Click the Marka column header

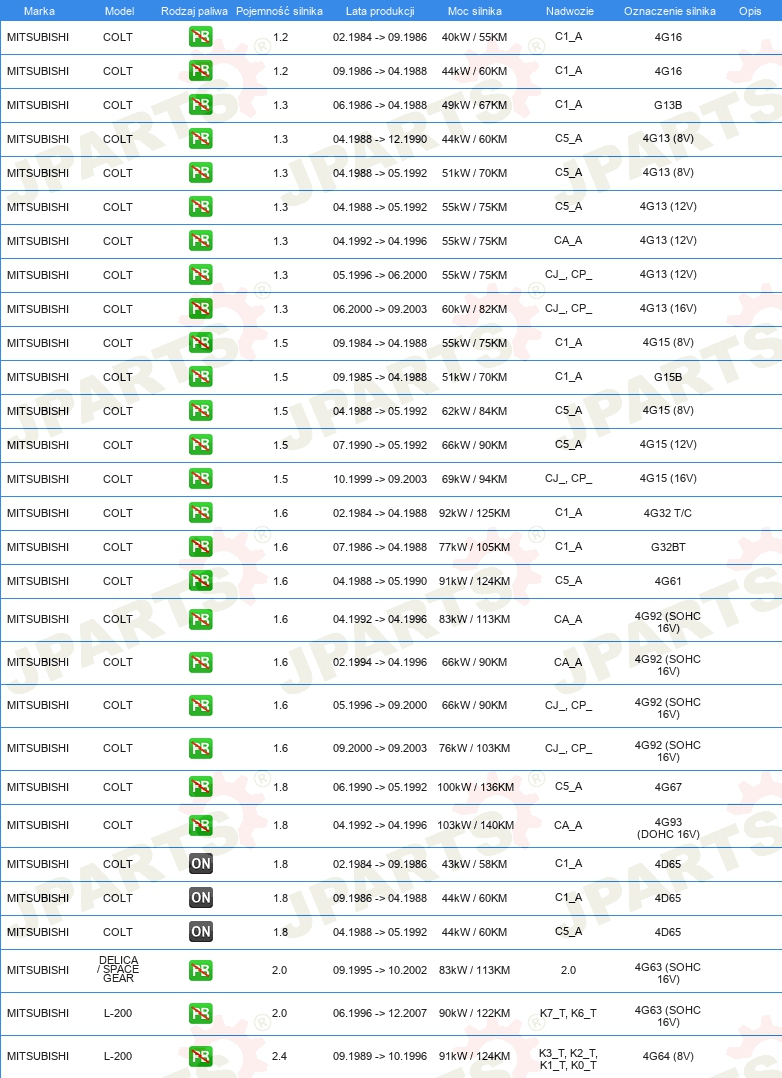click(x=39, y=11)
